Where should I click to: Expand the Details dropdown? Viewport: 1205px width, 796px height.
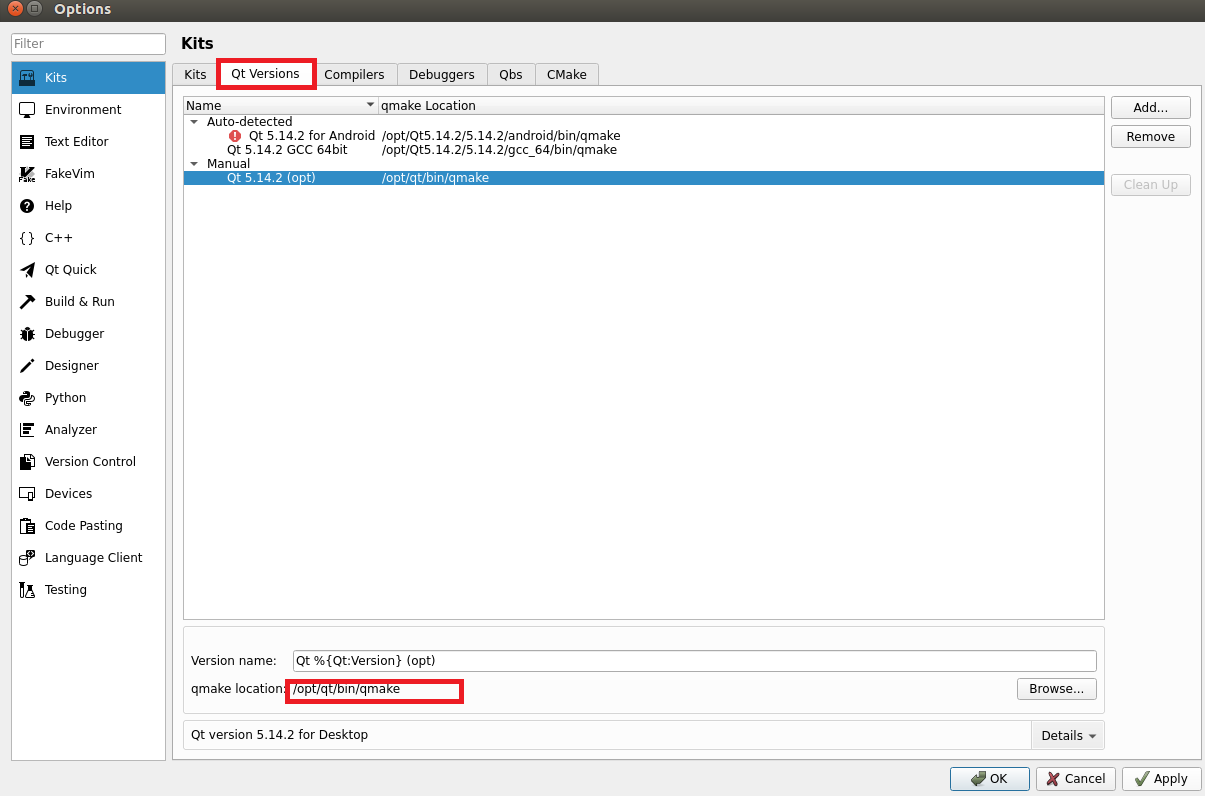coord(1068,735)
